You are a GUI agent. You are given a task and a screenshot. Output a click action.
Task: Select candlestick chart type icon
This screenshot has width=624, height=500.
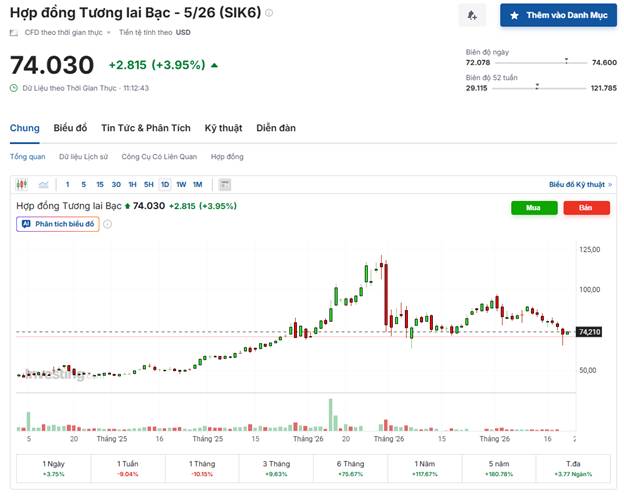[x=21, y=184]
